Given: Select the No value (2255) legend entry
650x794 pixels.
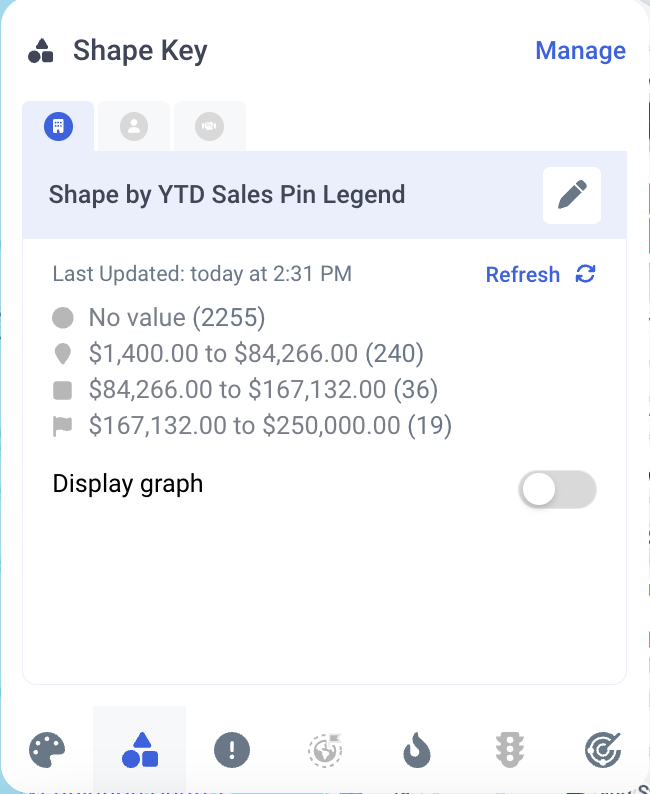Looking at the screenshot, I should [176, 318].
